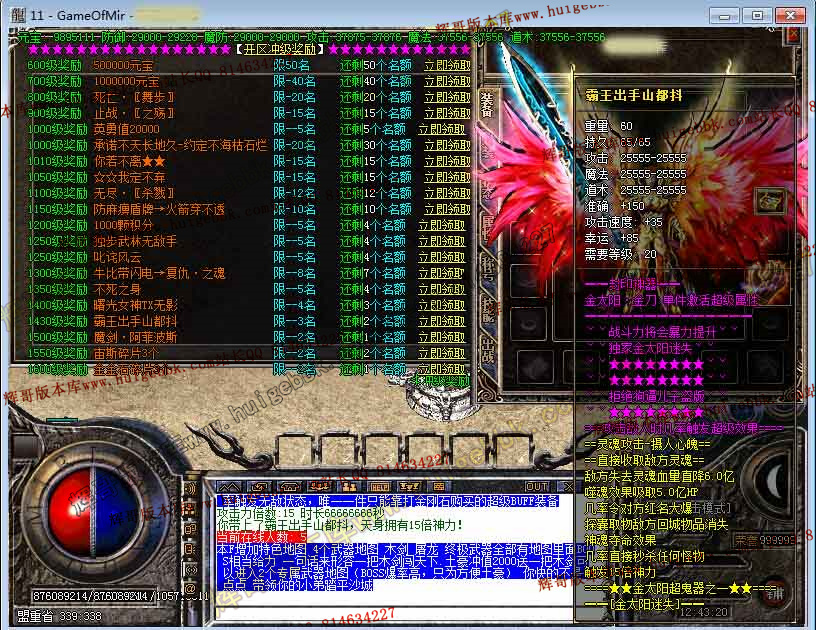Click the red HP orb half
Image resolution: width=816 pixels, height=630 pixels.
[x=69, y=512]
